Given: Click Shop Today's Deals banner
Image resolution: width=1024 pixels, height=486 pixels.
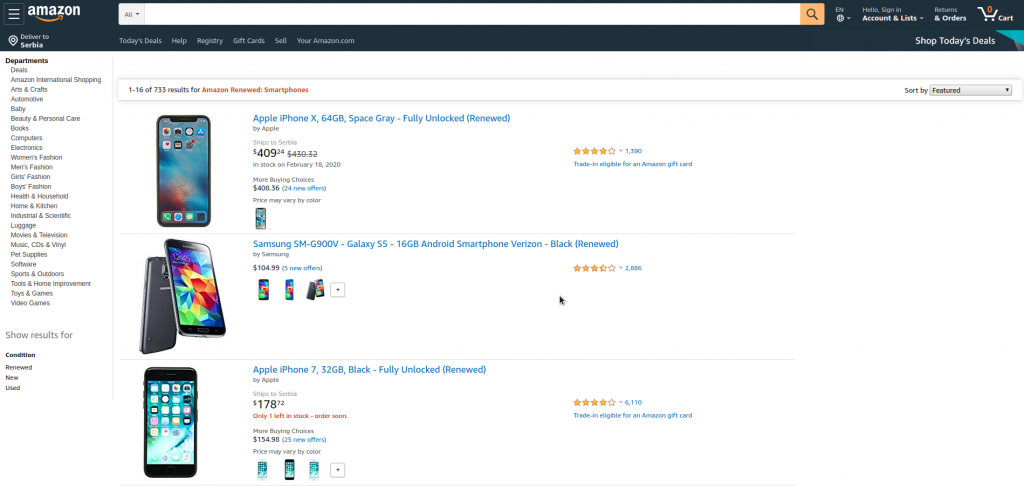Looking at the screenshot, I should tap(955, 40).
